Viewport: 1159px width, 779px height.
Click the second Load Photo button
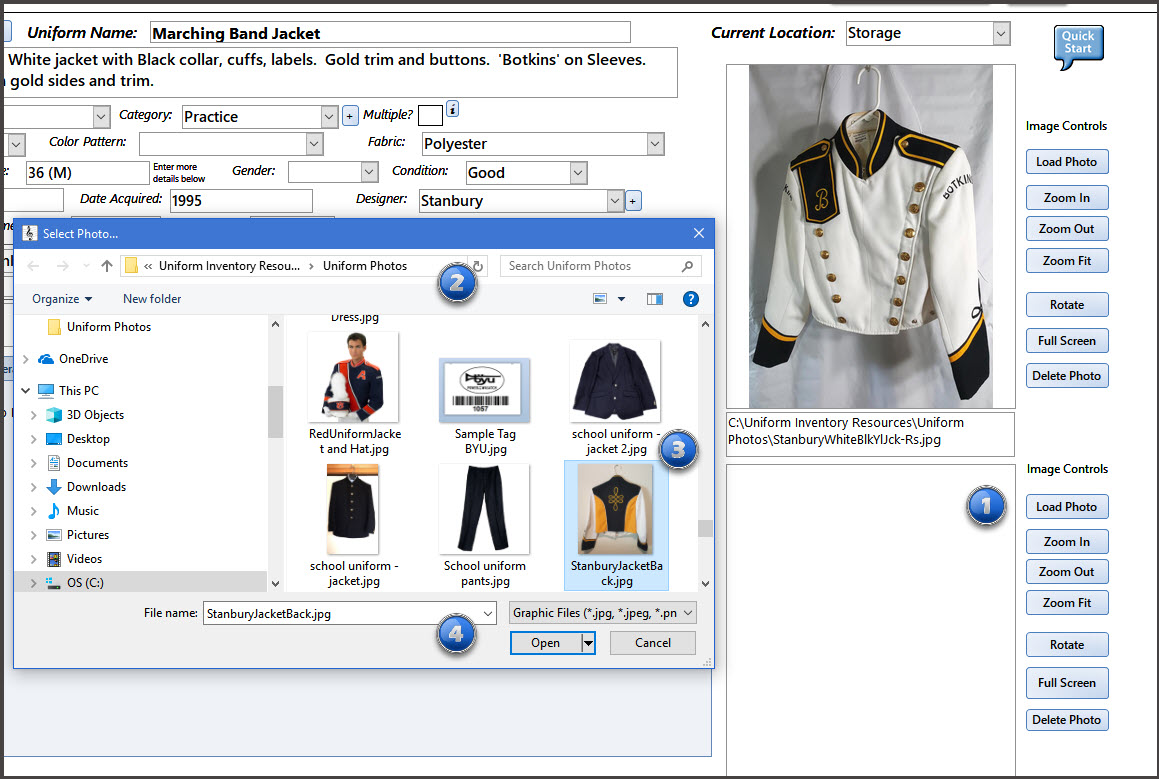coord(1066,507)
